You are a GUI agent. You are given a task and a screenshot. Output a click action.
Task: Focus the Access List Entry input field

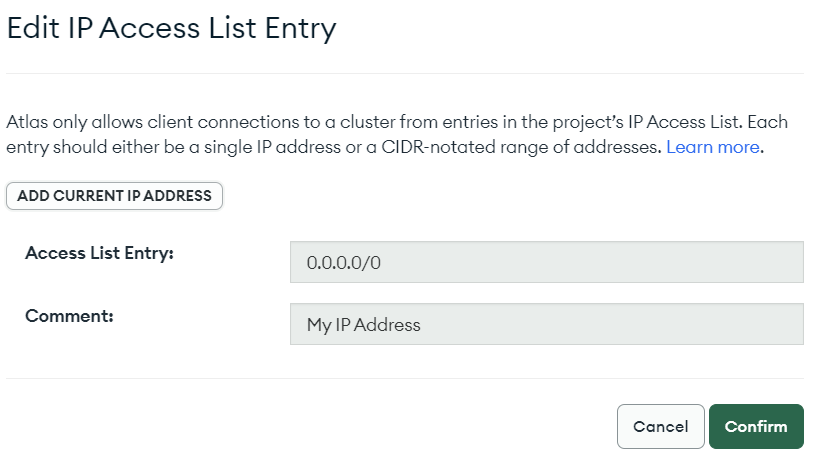click(x=546, y=262)
